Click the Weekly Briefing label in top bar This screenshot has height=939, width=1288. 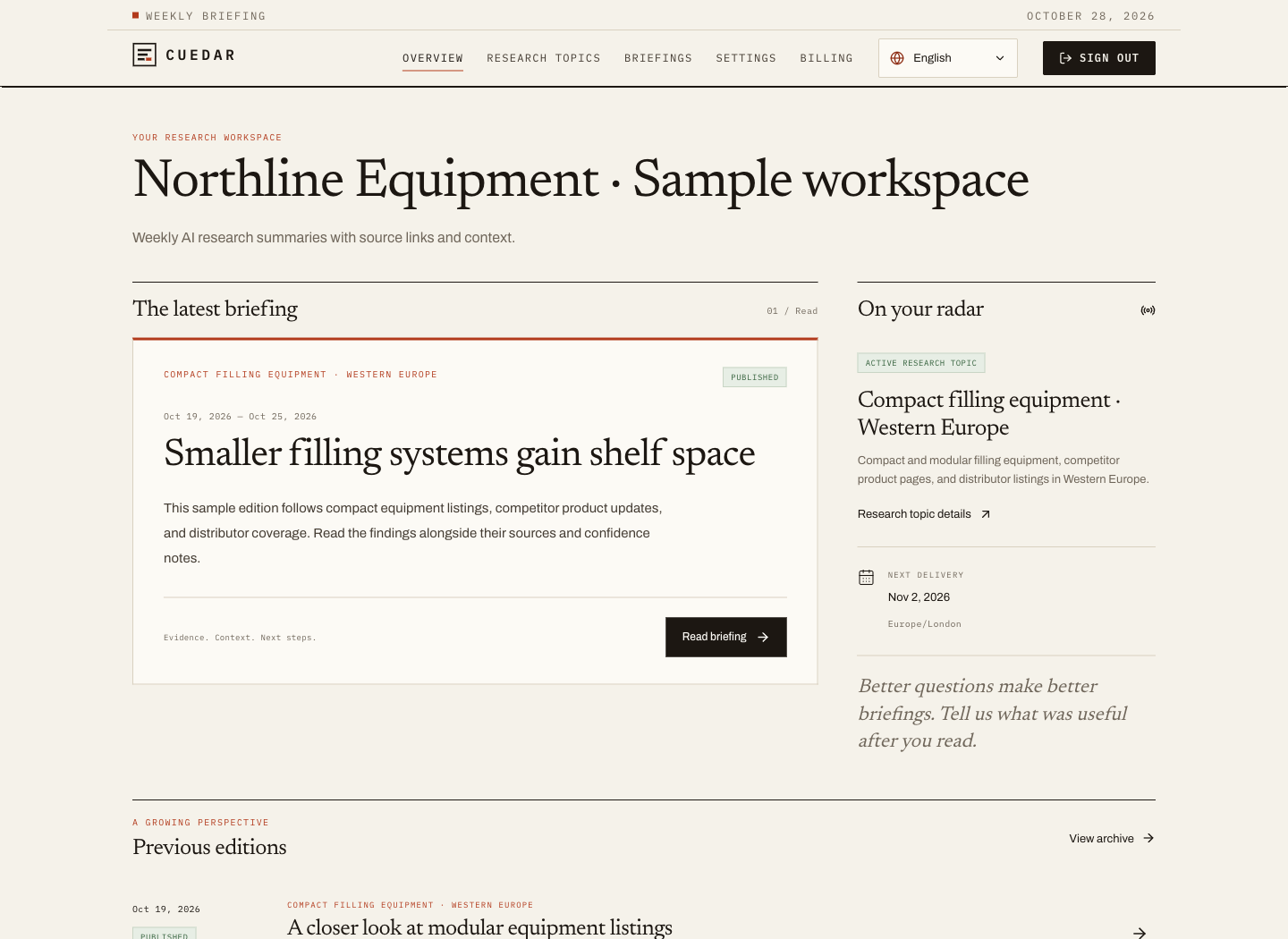[206, 16]
